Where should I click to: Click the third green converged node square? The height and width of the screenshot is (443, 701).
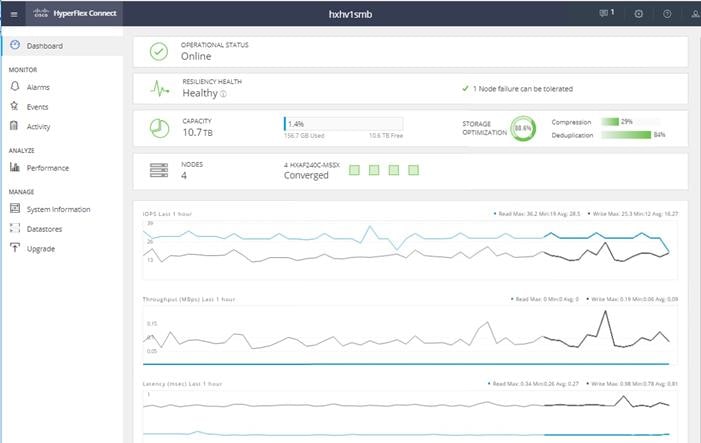click(394, 170)
